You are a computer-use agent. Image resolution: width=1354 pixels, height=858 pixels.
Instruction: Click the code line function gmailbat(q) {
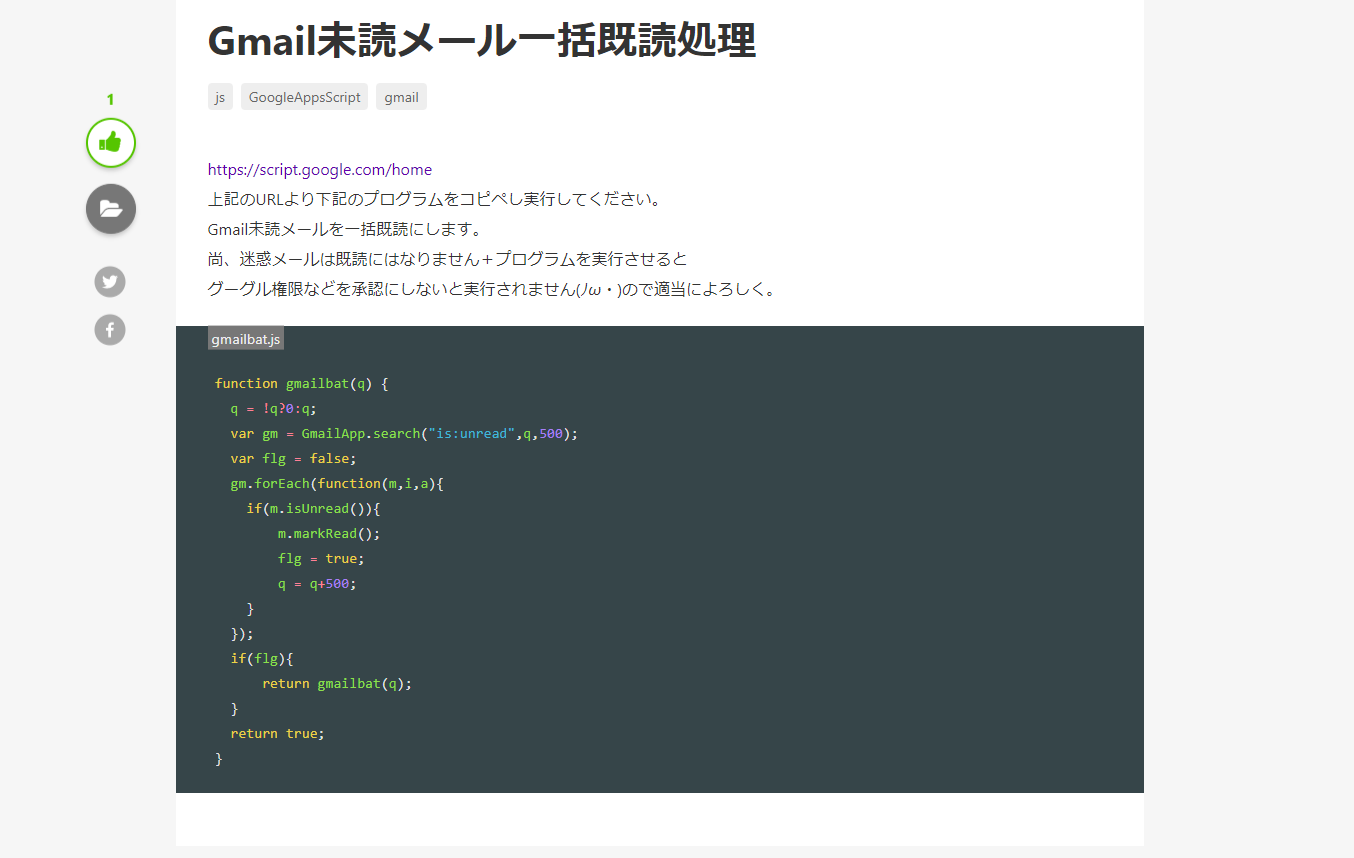[x=301, y=384]
